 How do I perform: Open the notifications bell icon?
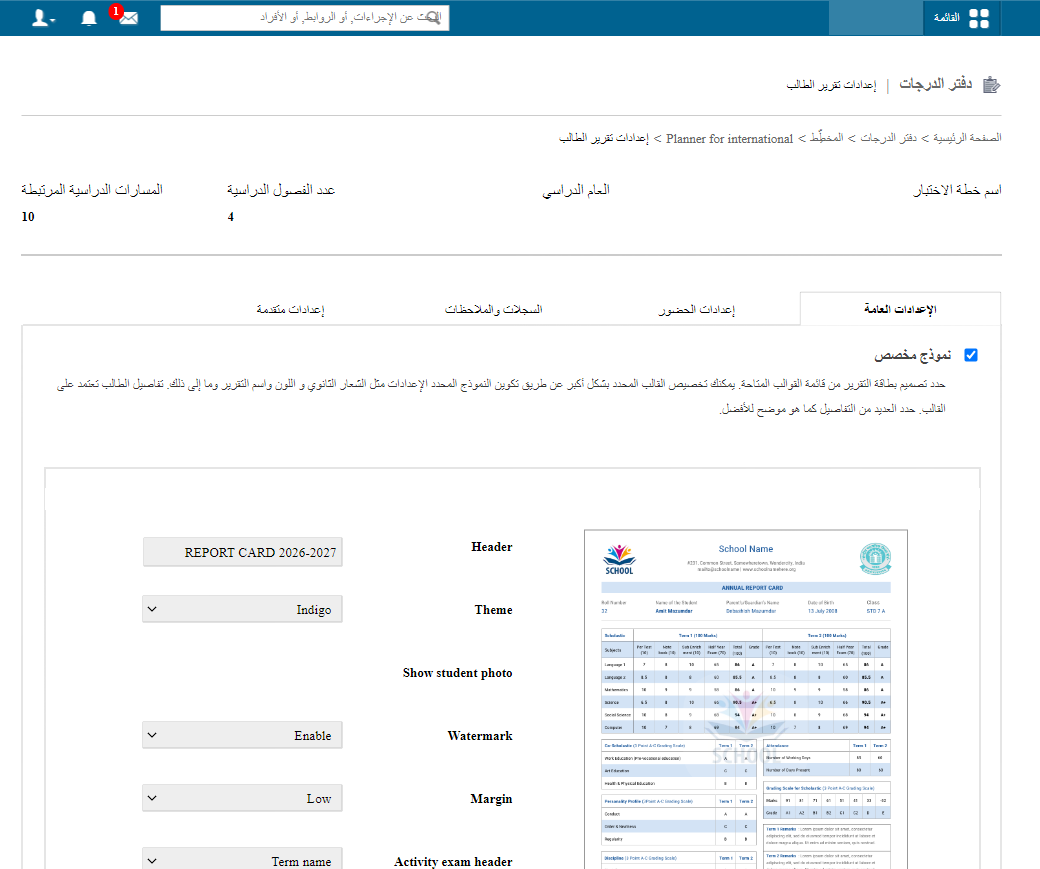pyautogui.click(x=89, y=18)
